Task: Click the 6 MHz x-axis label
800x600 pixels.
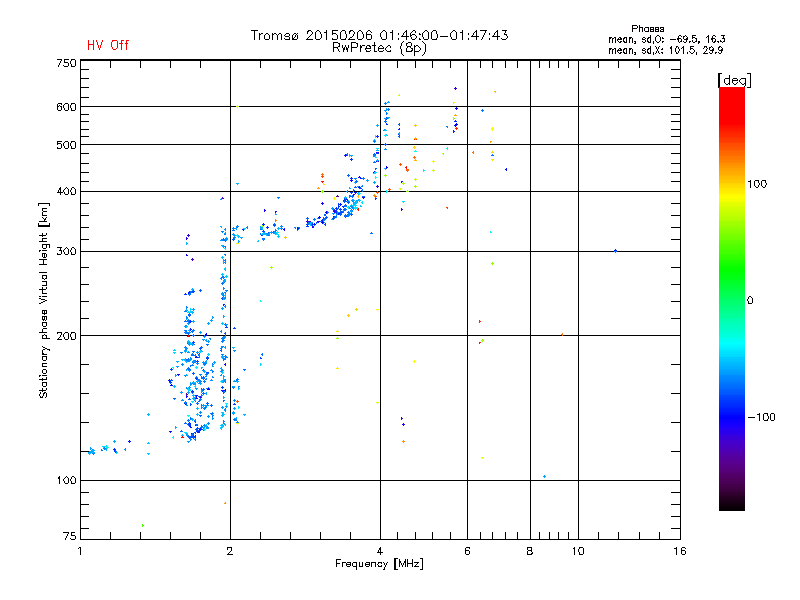Action: pos(467,551)
